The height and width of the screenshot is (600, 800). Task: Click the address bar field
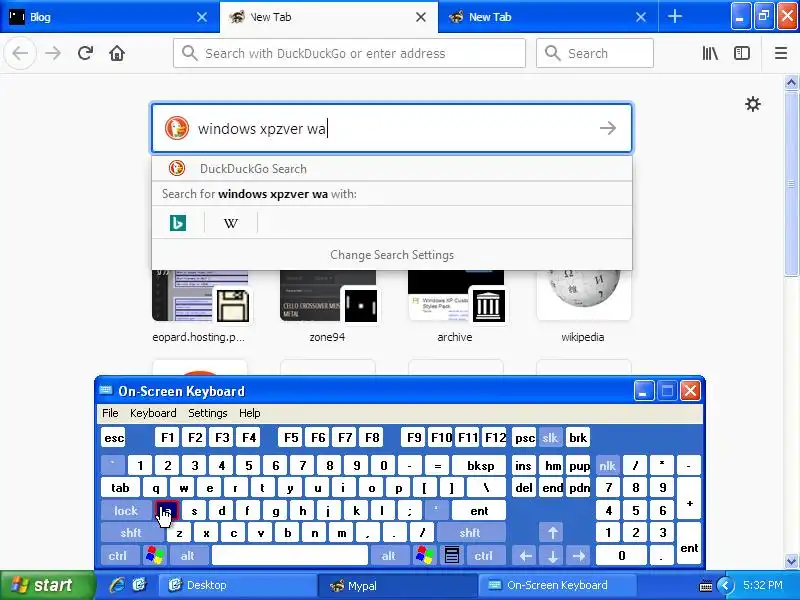(x=349, y=53)
